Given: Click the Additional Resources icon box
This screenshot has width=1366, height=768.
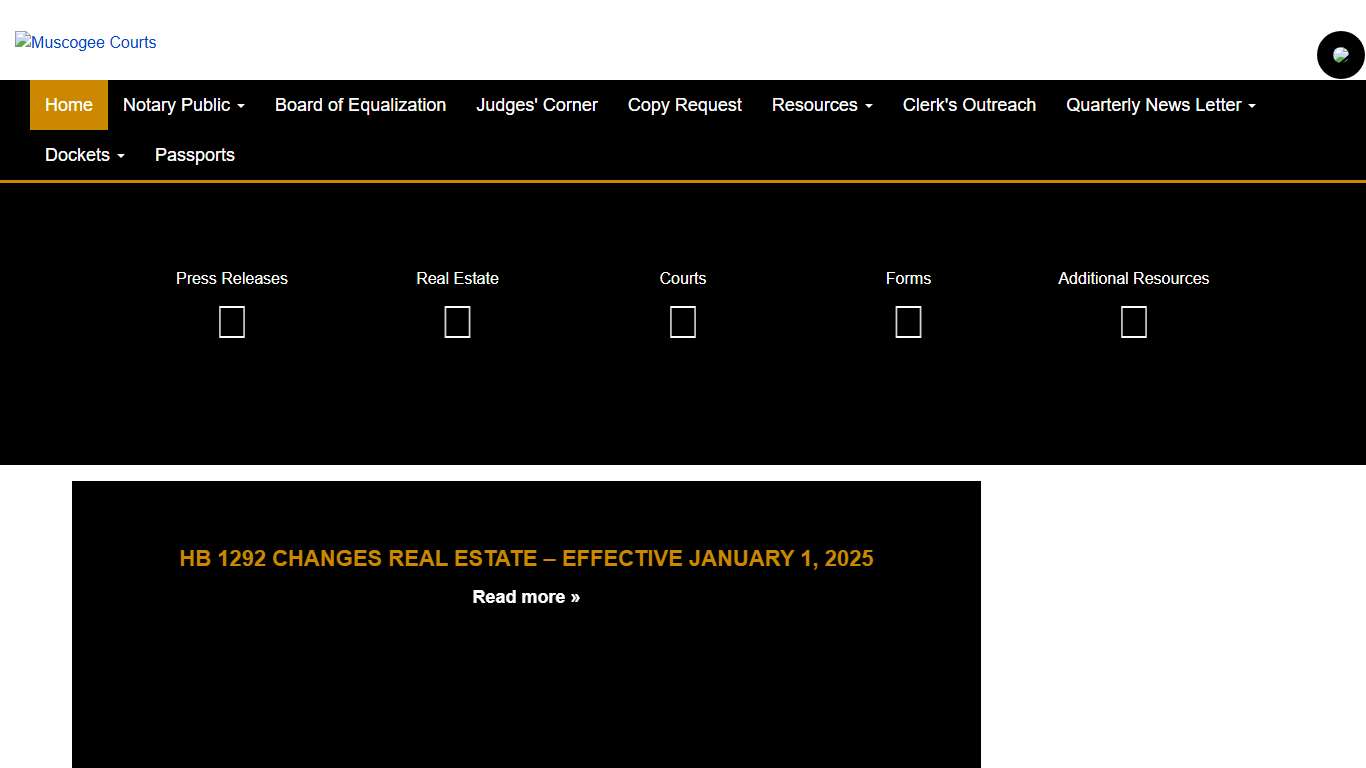Looking at the screenshot, I should point(1133,322).
